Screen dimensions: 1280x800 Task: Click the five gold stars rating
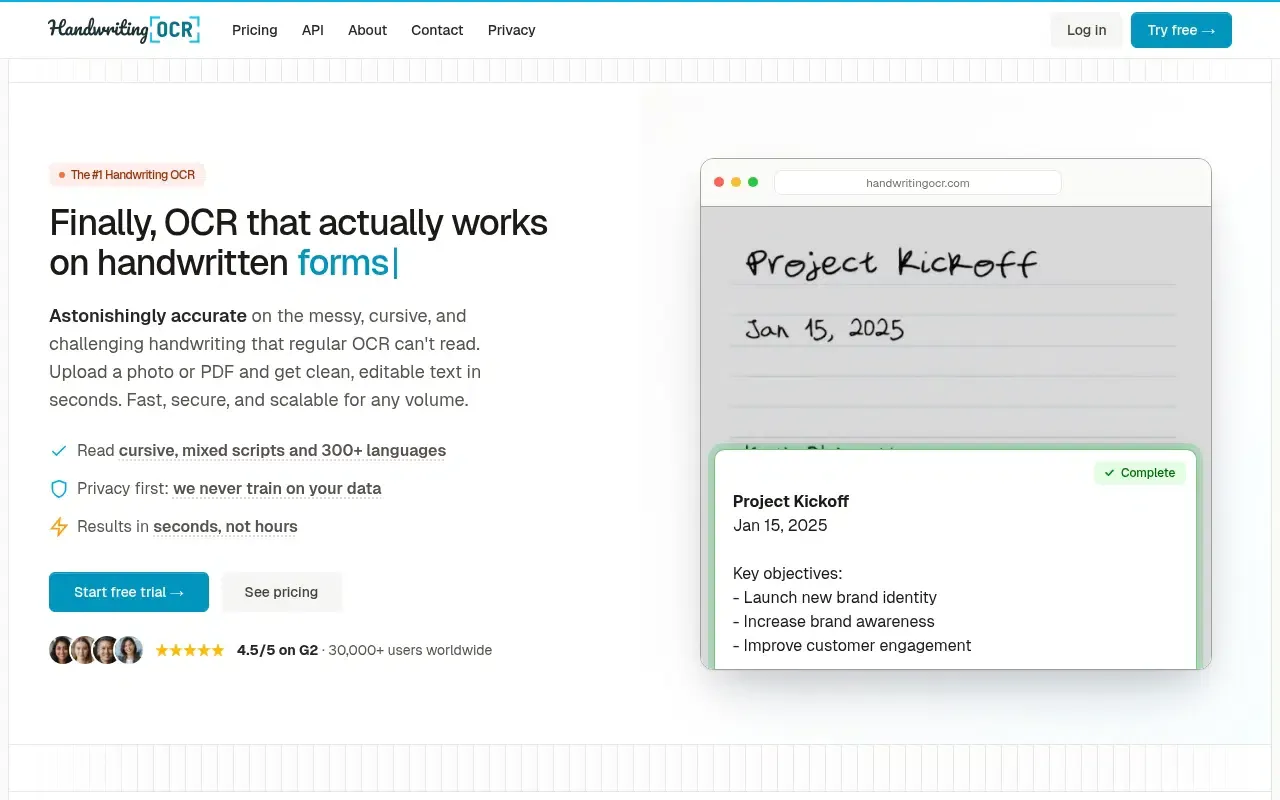[x=190, y=650]
